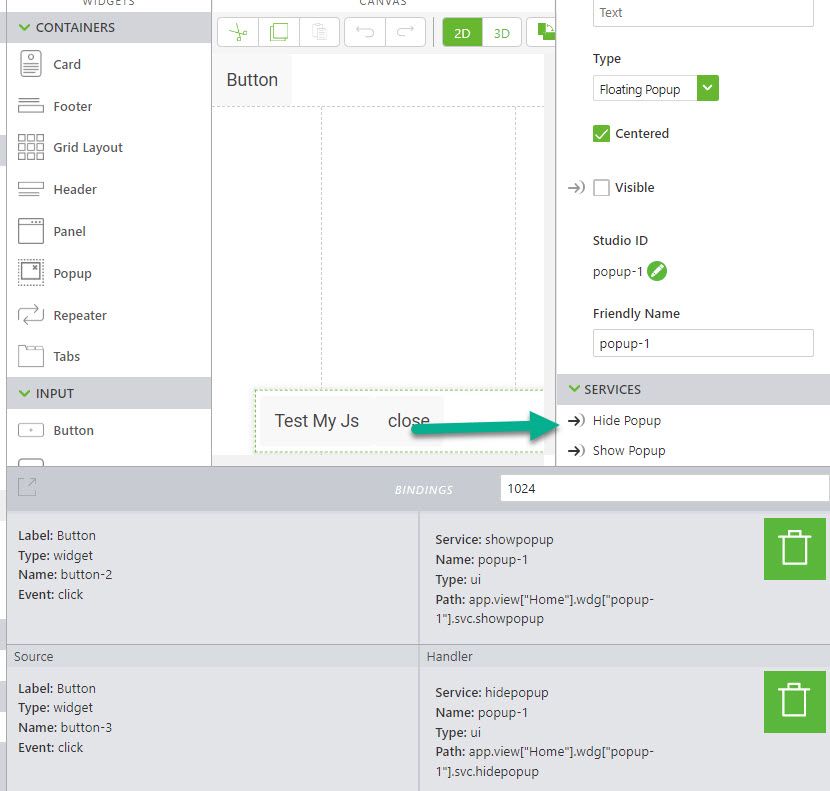The image size is (830, 791).
Task: Click the popup-1 Studio ID text
Action: (x=618, y=272)
